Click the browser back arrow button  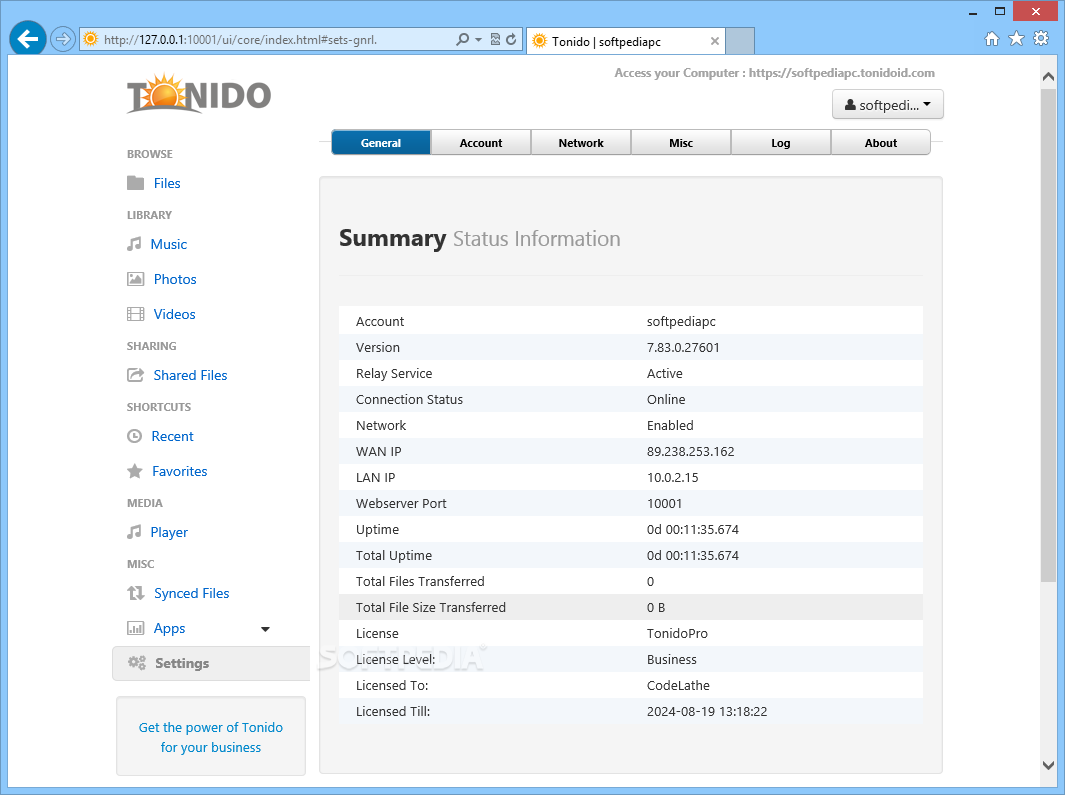click(28, 39)
